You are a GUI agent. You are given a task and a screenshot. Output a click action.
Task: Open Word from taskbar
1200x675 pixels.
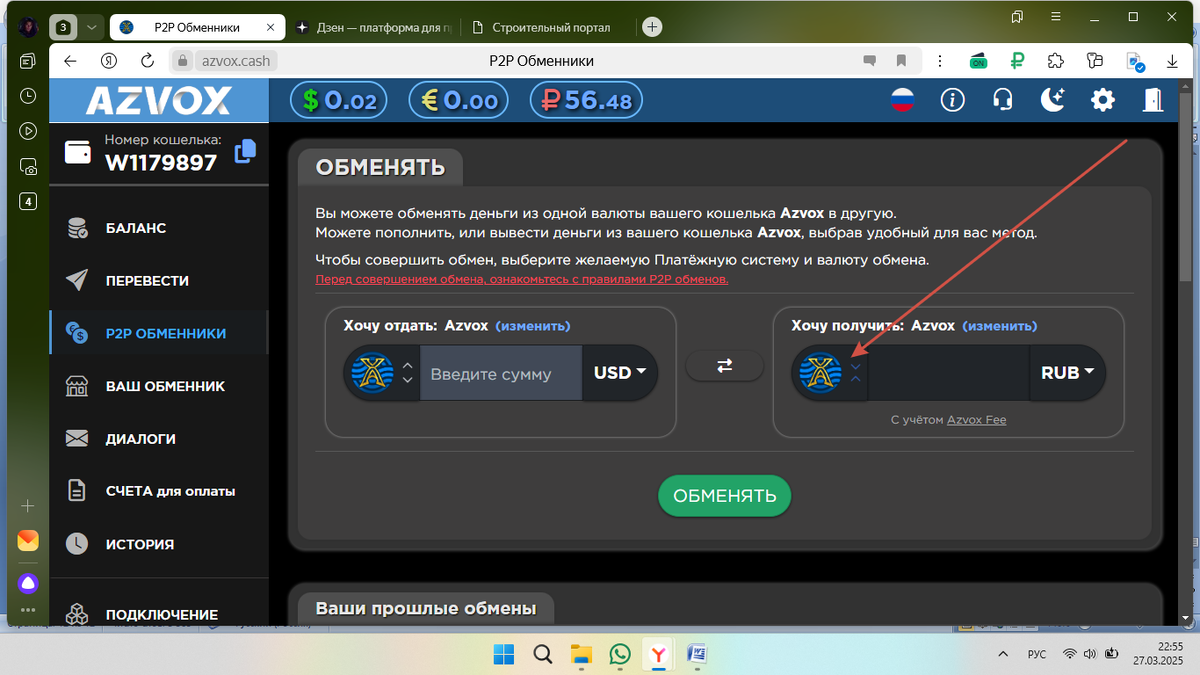(697, 654)
